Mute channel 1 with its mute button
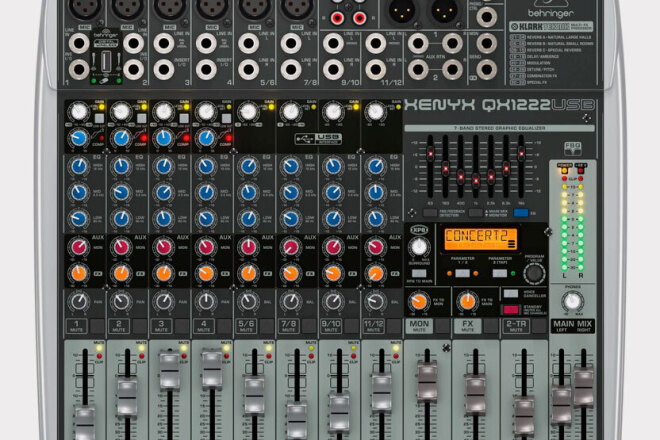The height and width of the screenshot is (440, 660). pyautogui.click(x=97, y=326)
